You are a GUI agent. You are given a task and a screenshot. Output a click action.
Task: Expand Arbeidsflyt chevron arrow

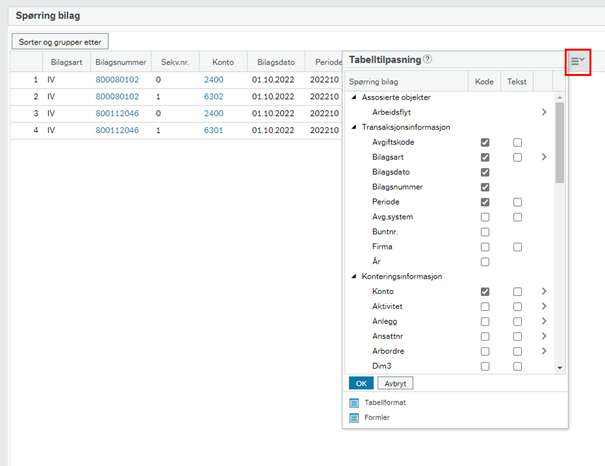(544, 112)
